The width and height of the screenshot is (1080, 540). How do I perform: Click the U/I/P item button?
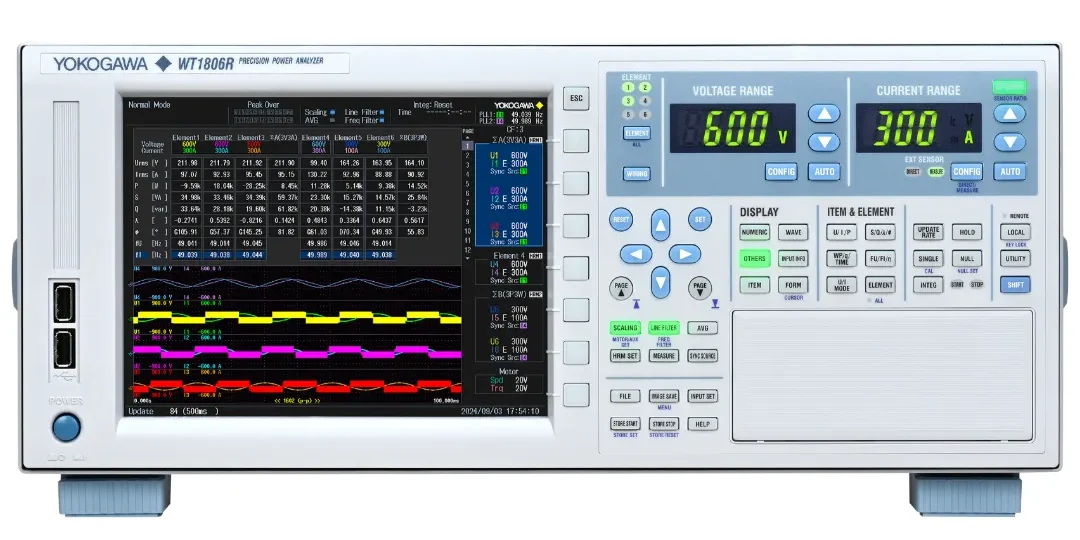(842, 233)
